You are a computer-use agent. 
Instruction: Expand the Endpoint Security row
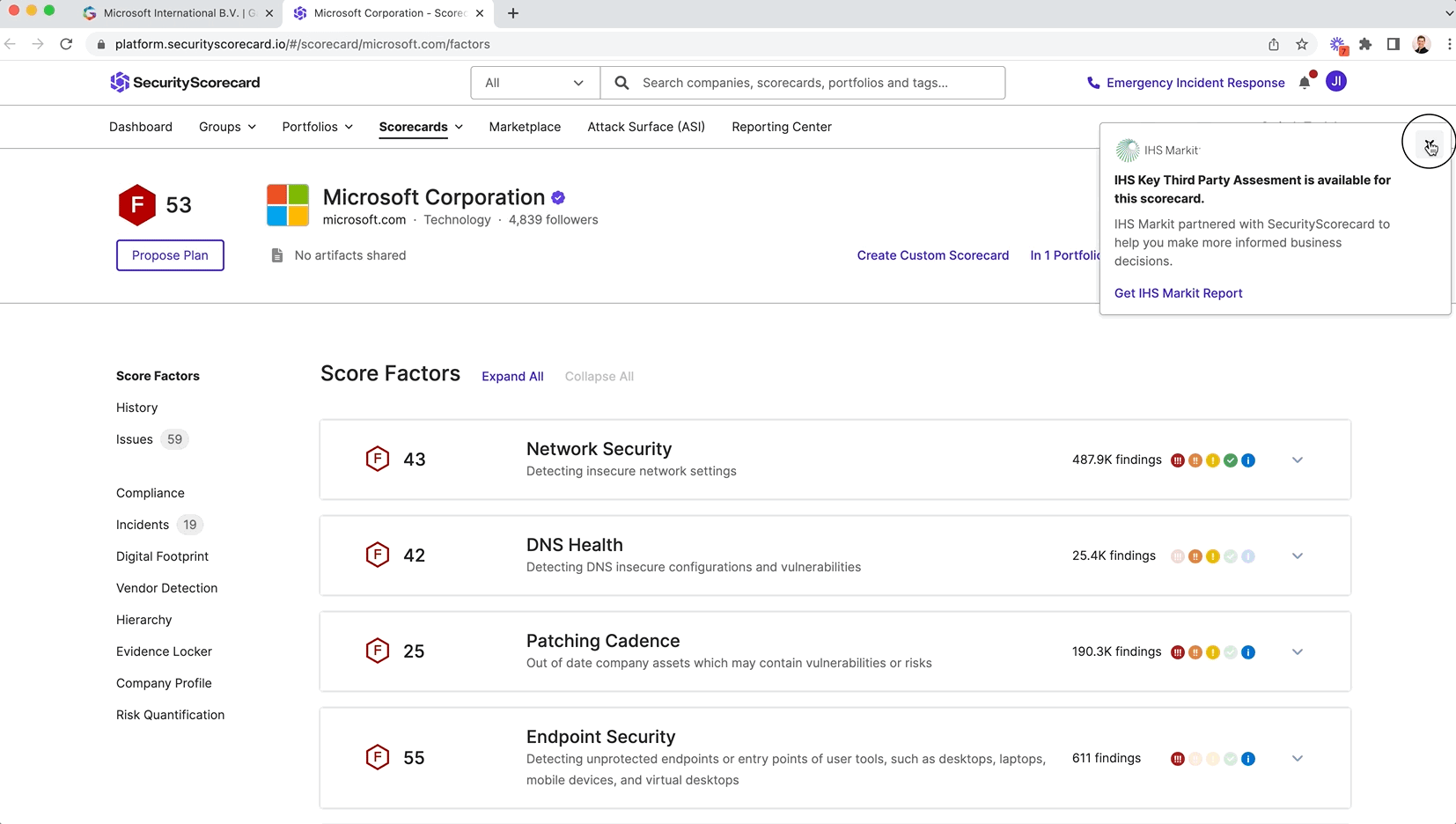point(1298,758)
